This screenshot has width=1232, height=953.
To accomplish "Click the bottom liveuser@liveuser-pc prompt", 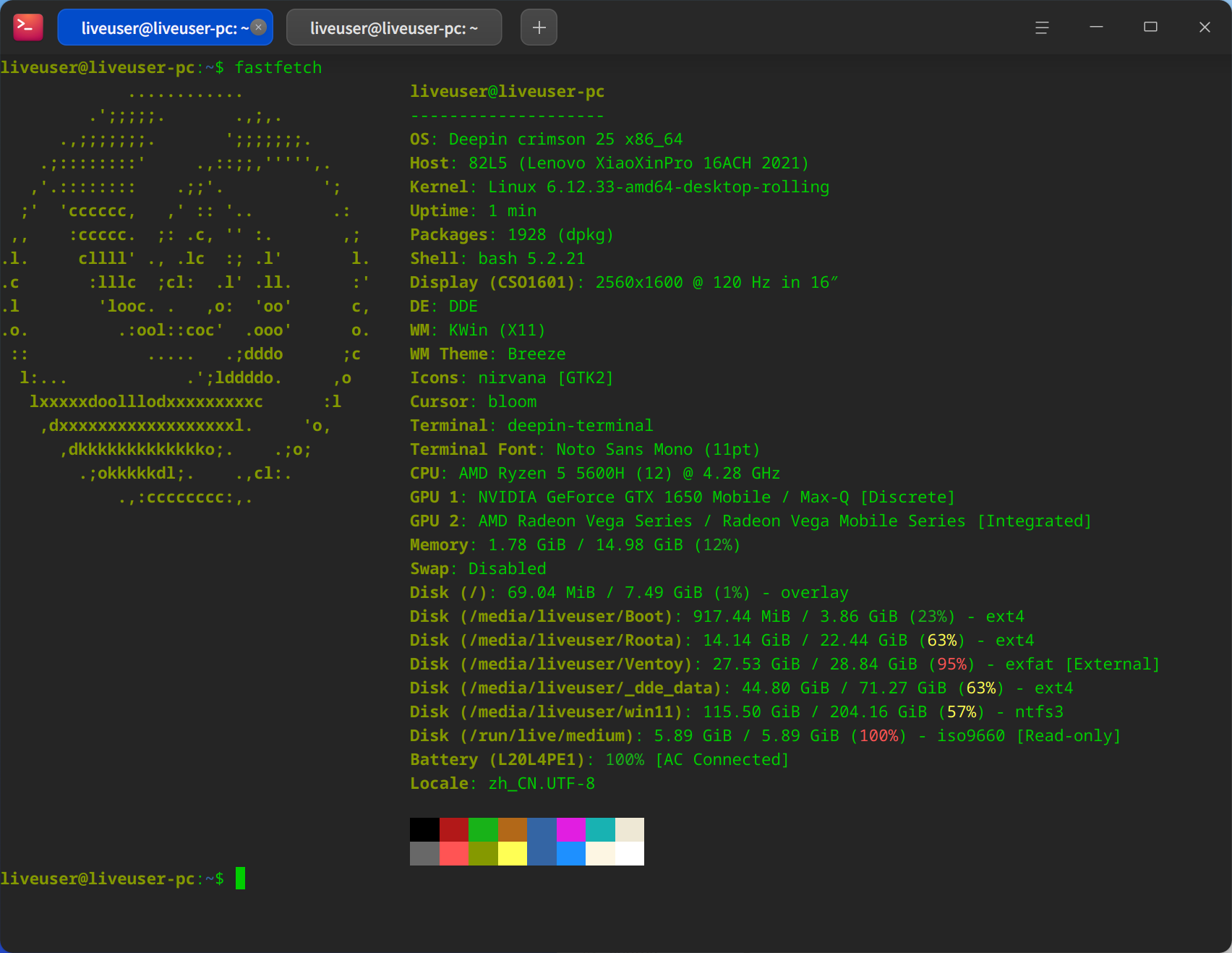I will coord(112,879).
